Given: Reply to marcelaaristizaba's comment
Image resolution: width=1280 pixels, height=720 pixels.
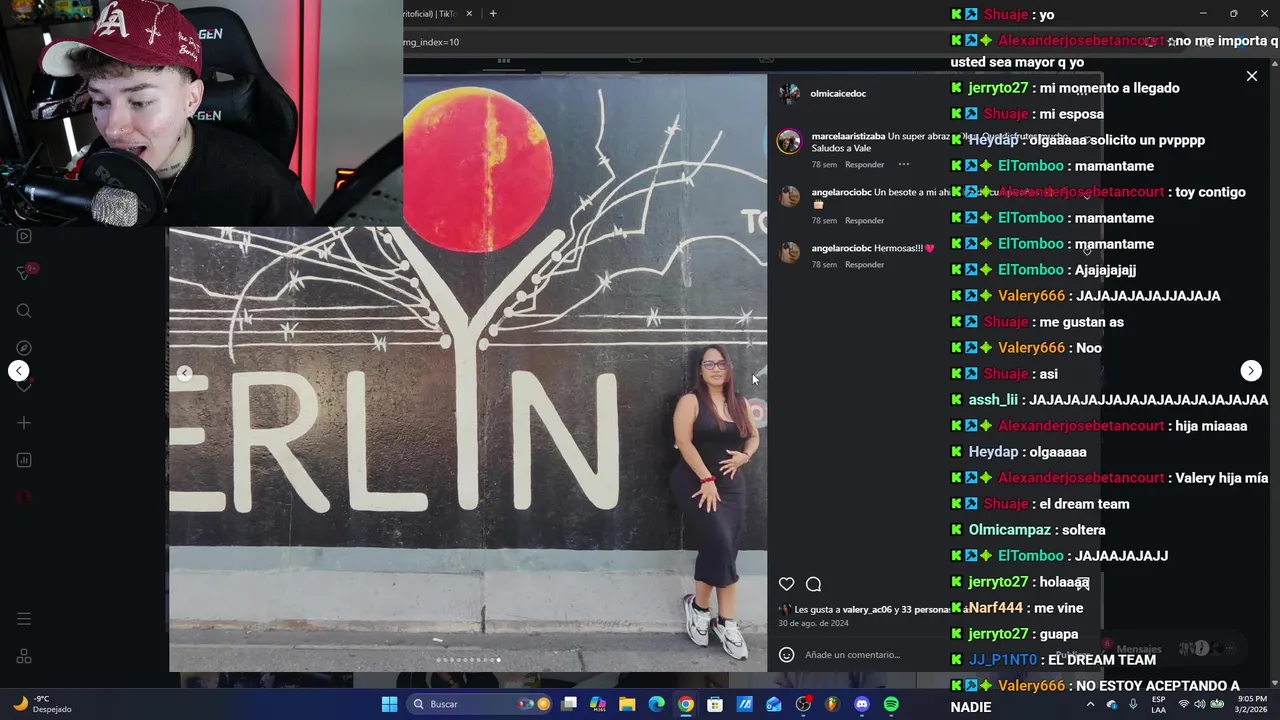Looking at the screenshot, I should coord(865,165).
